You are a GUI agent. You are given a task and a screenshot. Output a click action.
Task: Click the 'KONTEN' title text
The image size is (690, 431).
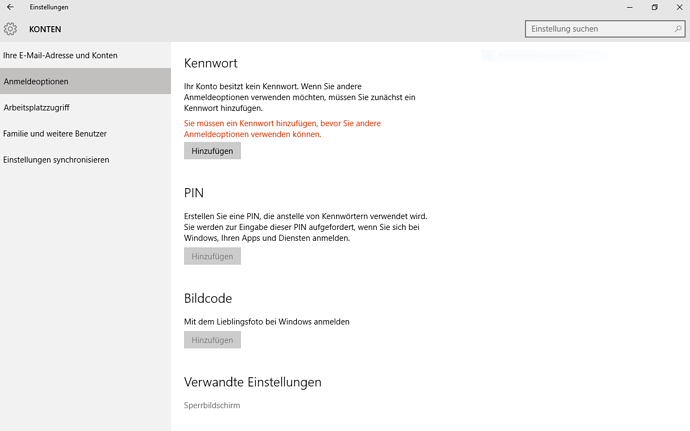(x=45, y=29)
